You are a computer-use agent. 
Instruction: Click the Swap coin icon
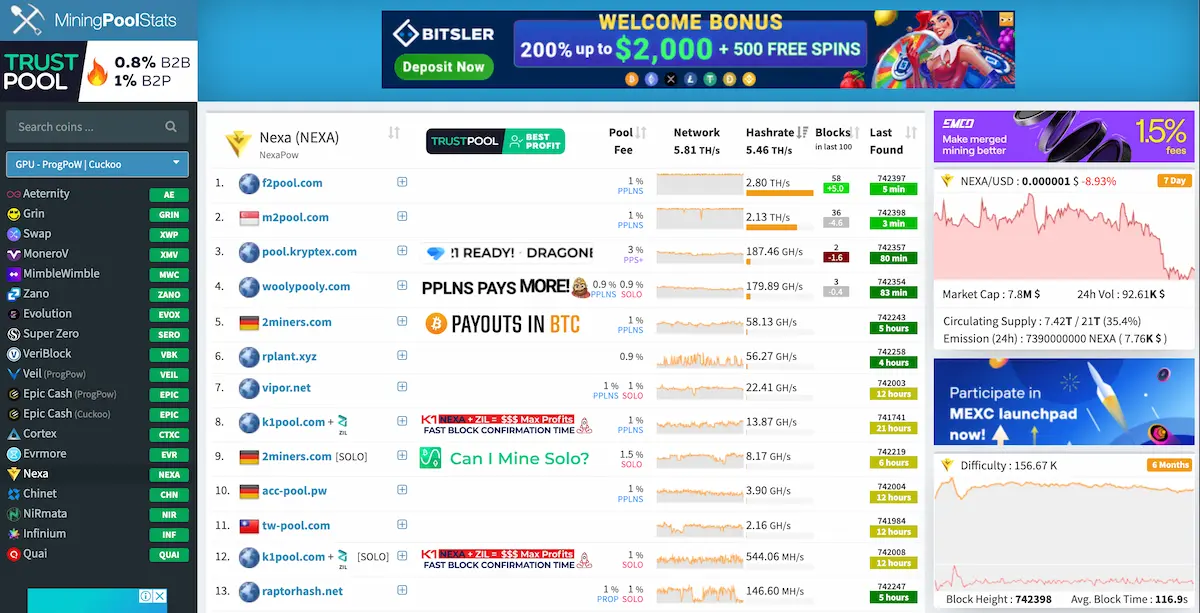point(14,234)
